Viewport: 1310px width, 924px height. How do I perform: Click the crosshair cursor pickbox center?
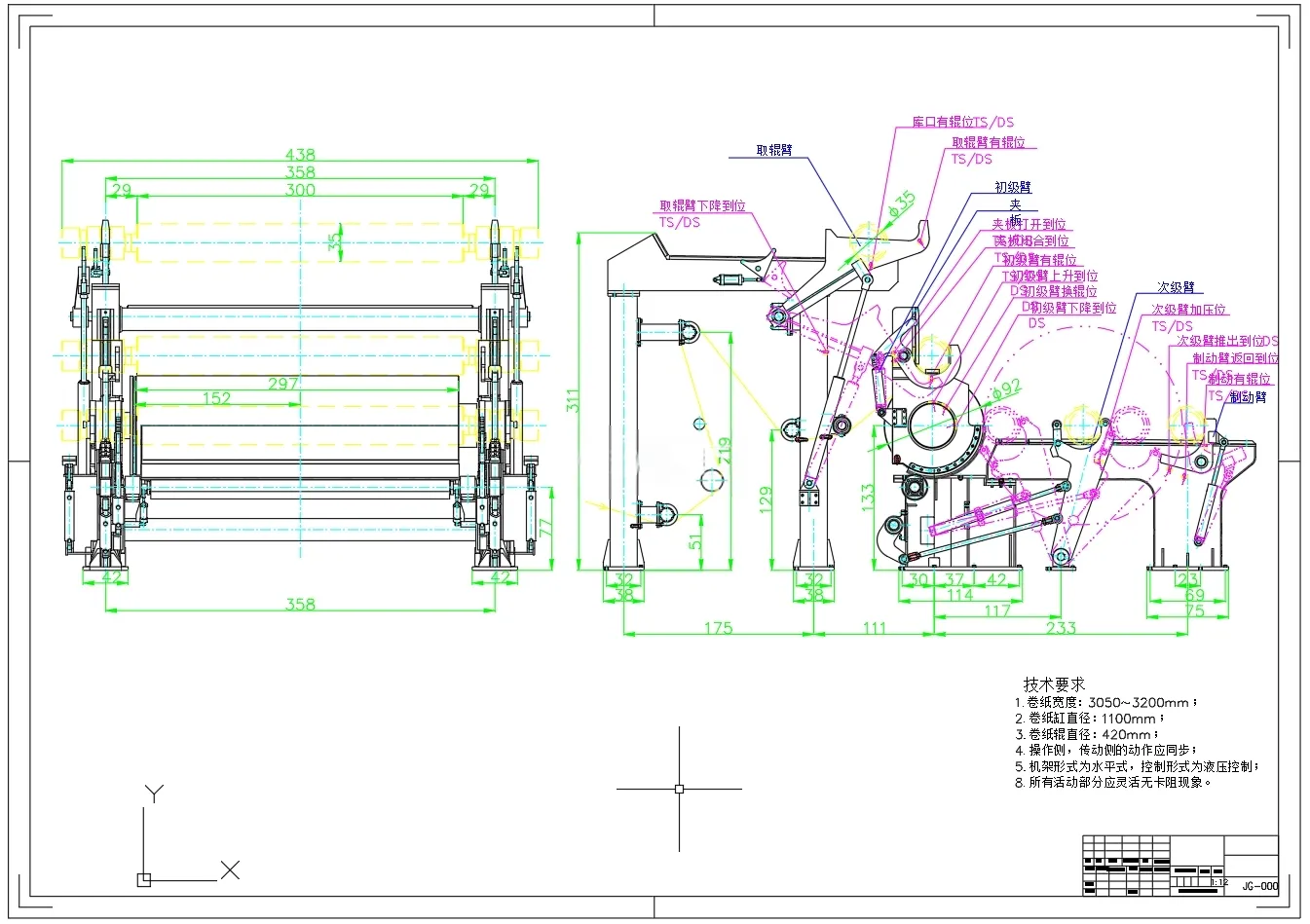pyautogui.click(x=679, y=789)
